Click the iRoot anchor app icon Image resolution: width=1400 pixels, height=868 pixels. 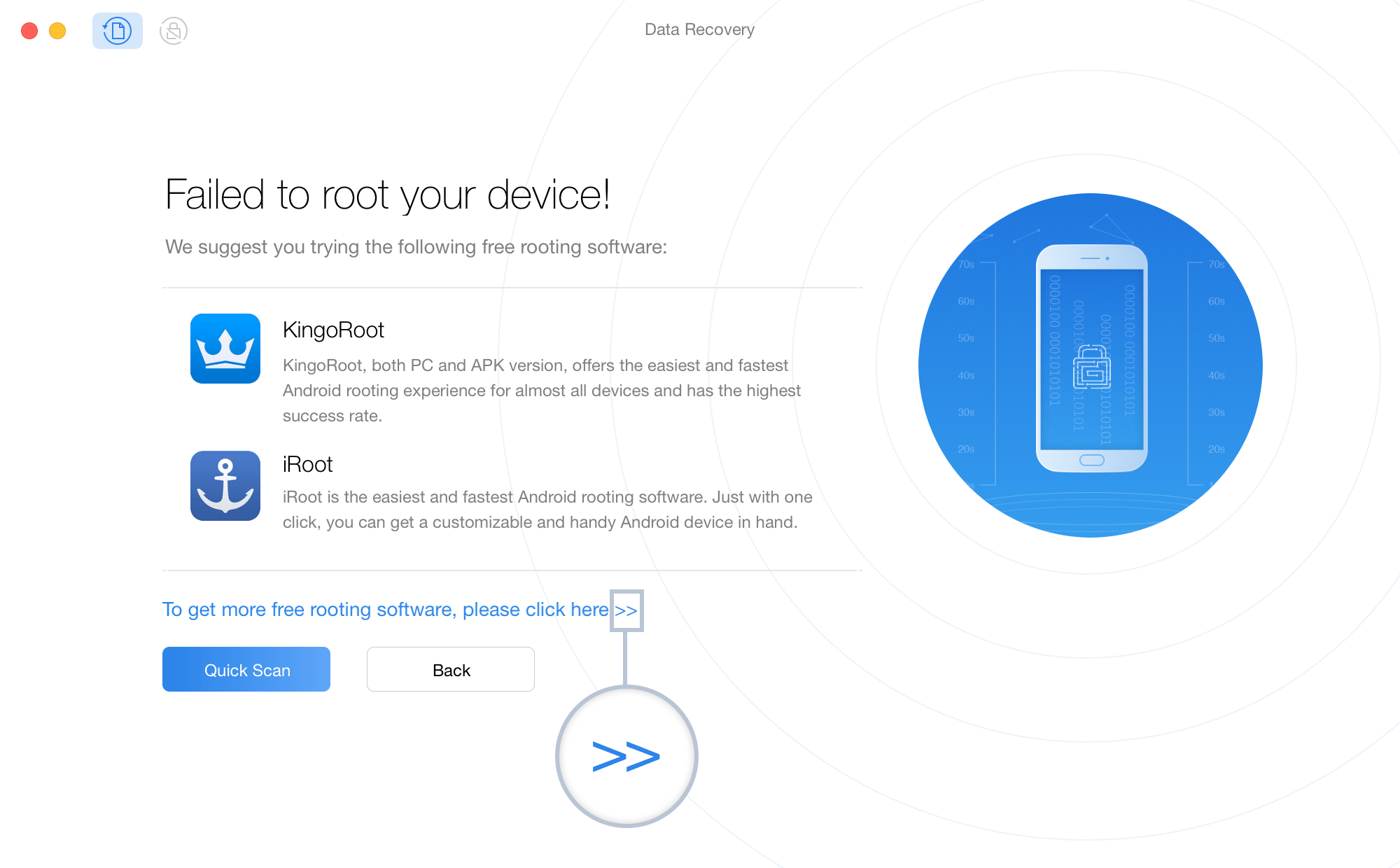(225, 485)
